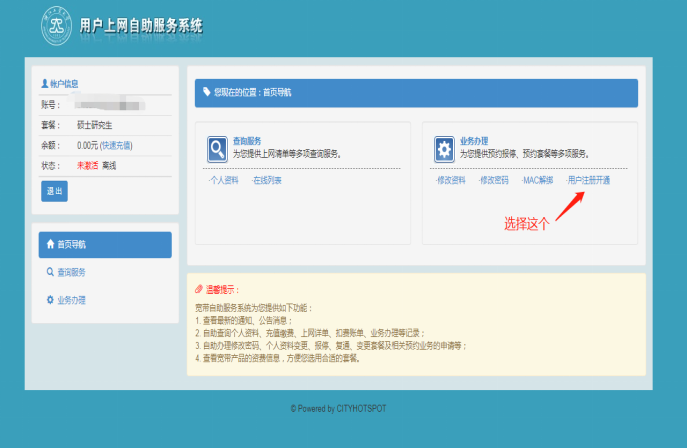
Task: Click the 查询服务 heading in the main panel
Action: coord(248,142)
